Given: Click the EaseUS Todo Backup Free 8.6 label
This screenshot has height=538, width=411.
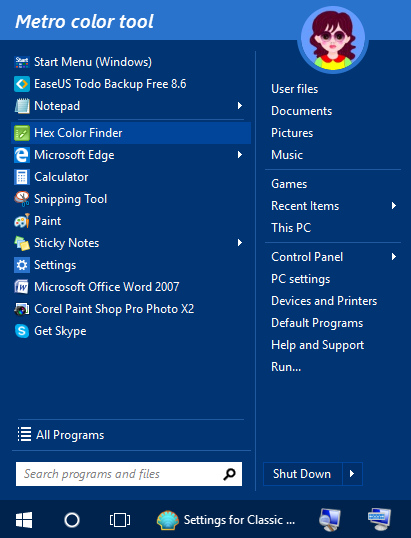Looking at the screenshot, I should point(110,84).
